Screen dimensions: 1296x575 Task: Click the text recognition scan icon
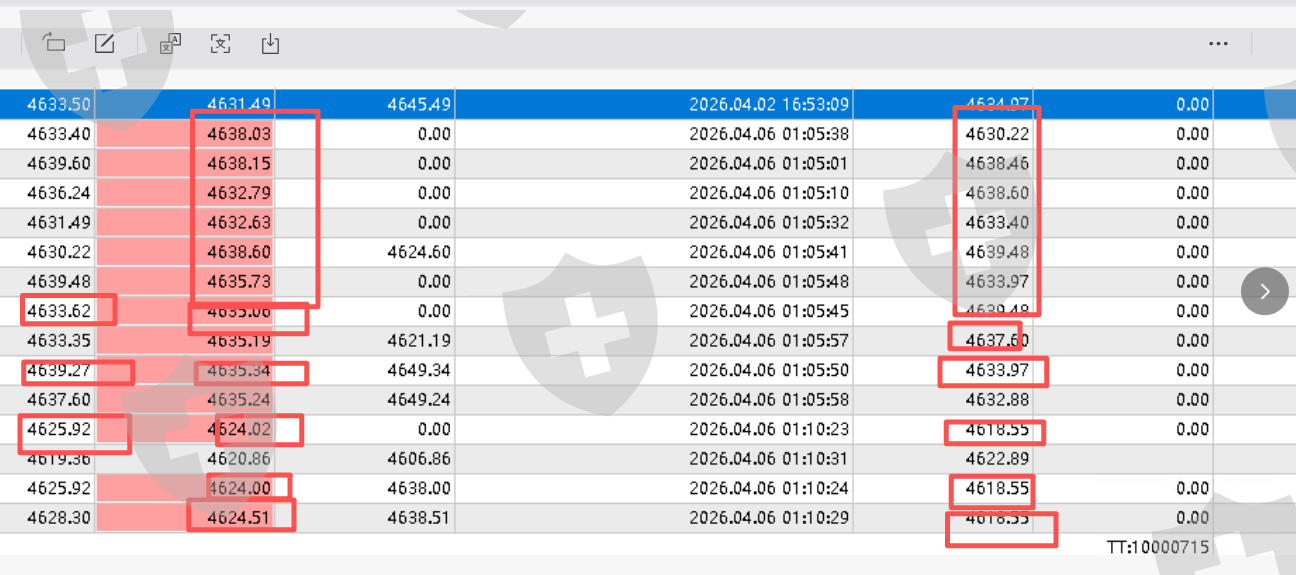pyautogui.click(x=220, y=43)
